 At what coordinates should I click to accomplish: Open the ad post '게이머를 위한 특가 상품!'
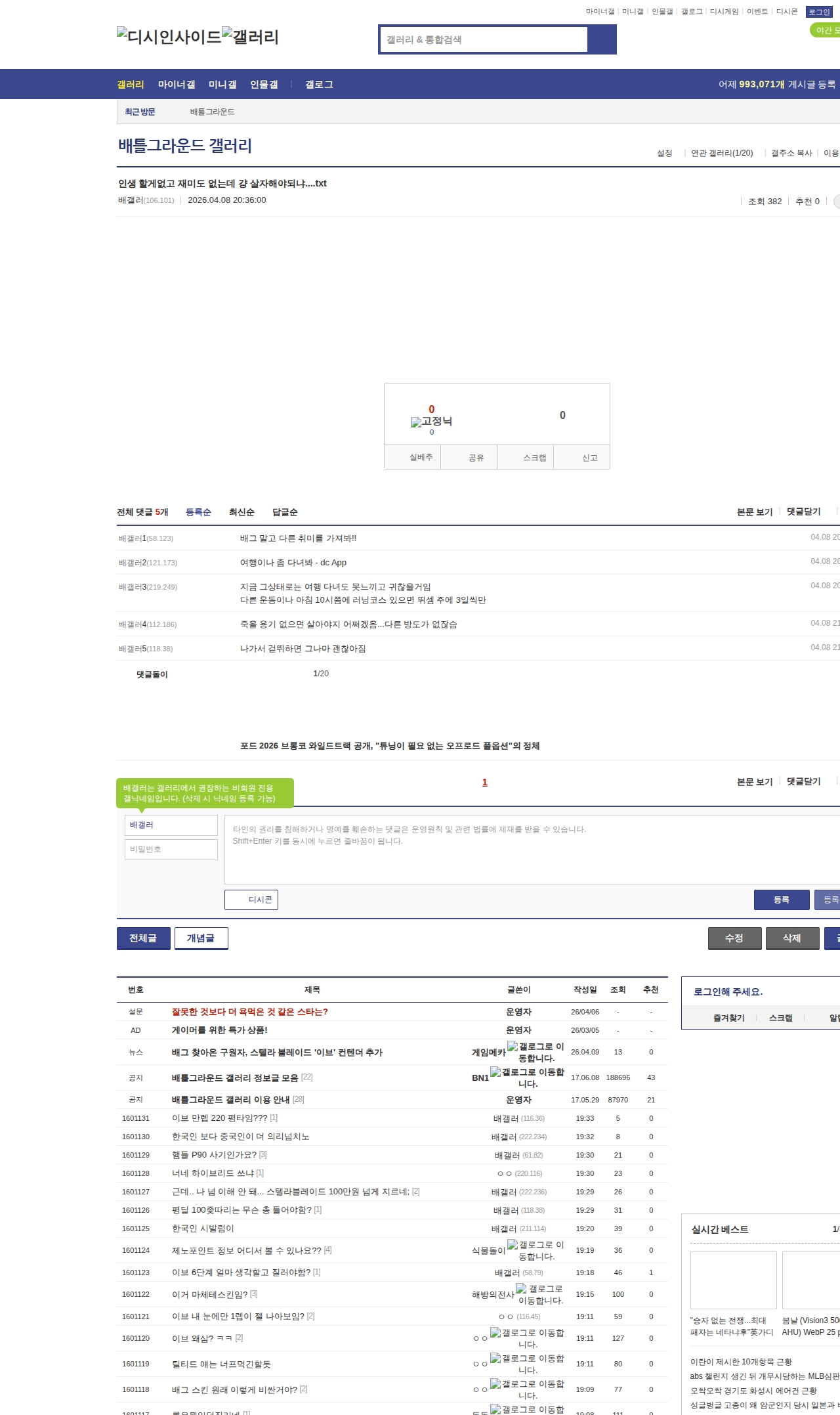tap(220, 1030)
